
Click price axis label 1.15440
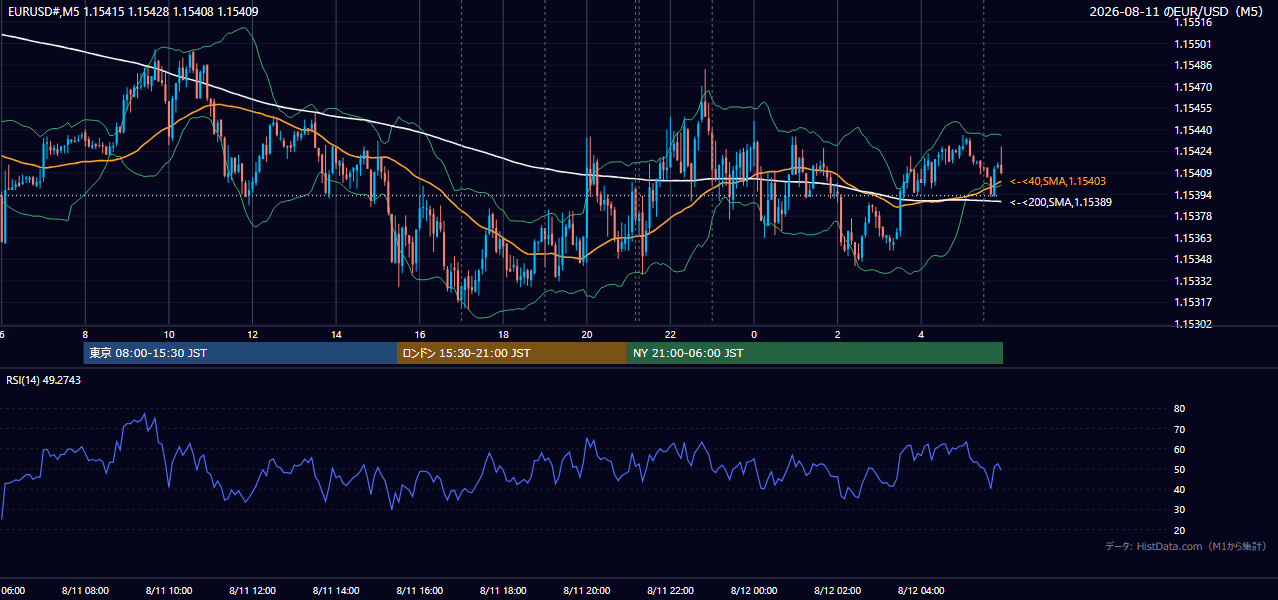[1193, 130]
